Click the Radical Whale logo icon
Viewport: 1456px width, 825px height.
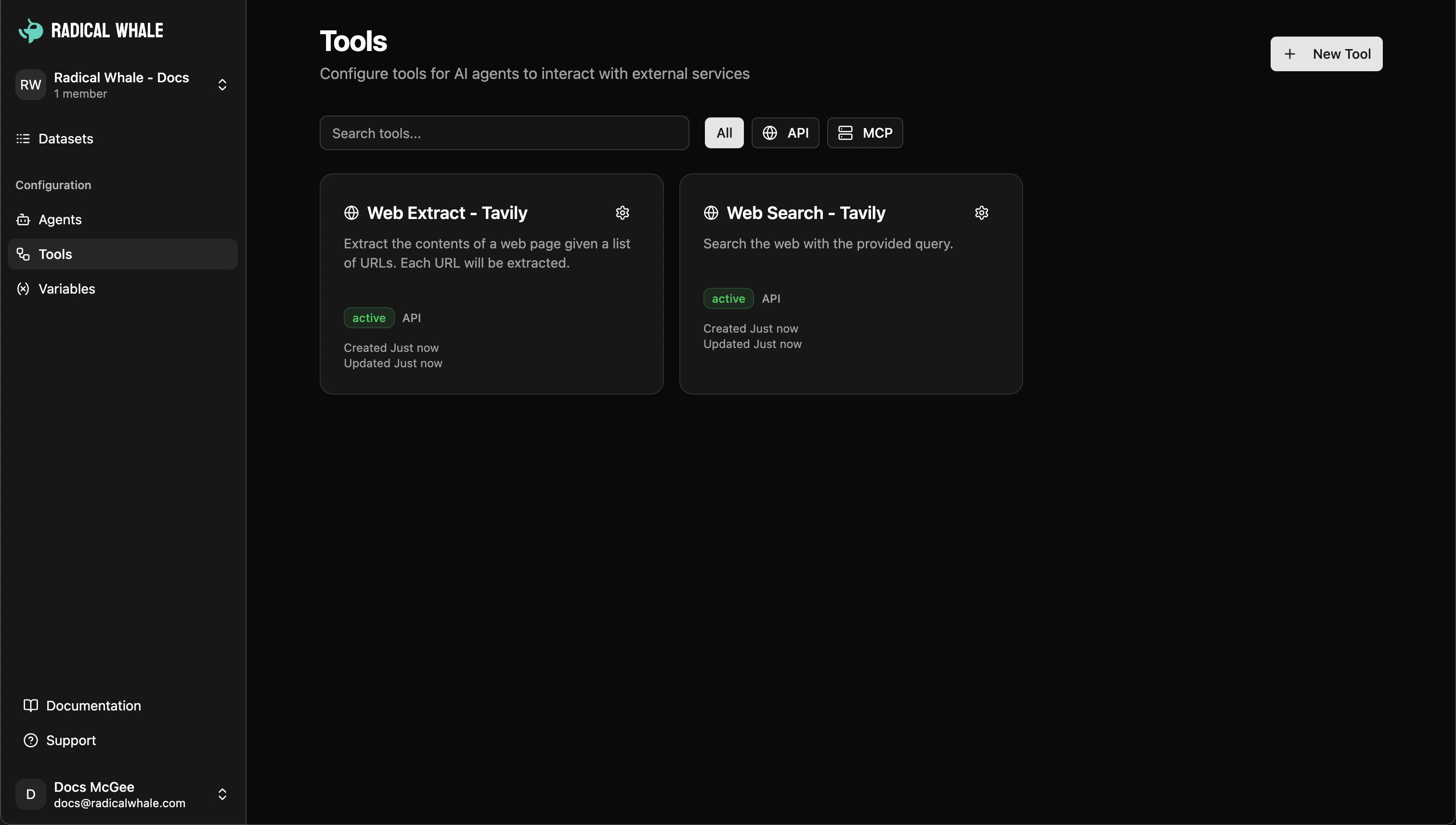[x=31, y=31]
